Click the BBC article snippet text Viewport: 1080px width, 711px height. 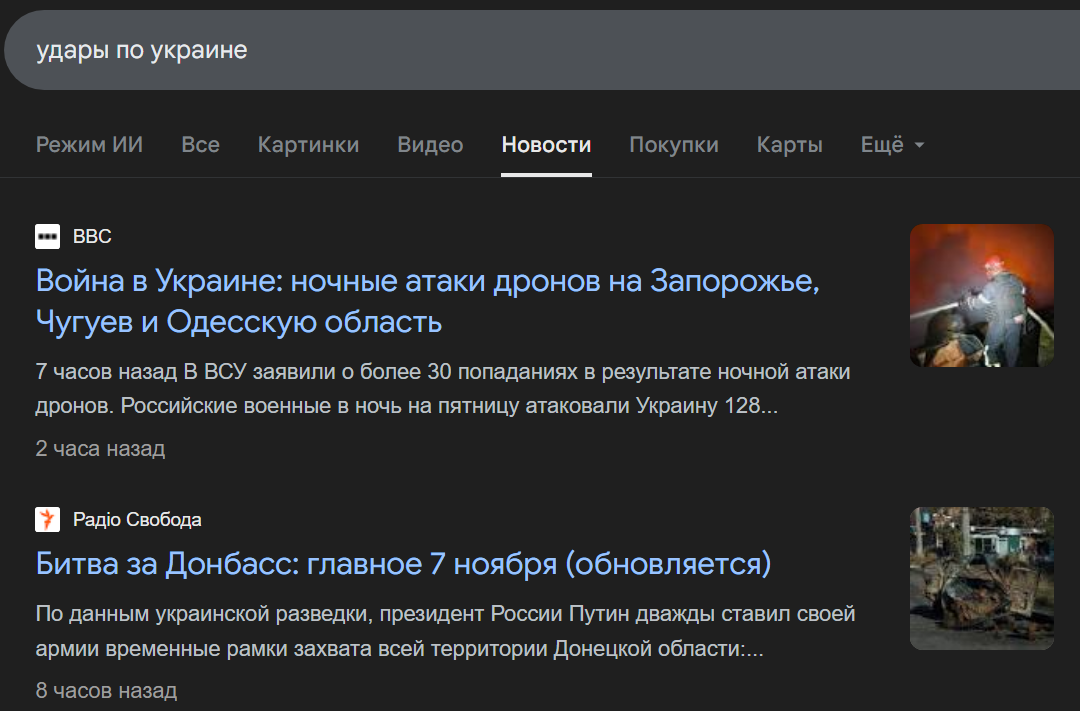click(x=442, y=390)
